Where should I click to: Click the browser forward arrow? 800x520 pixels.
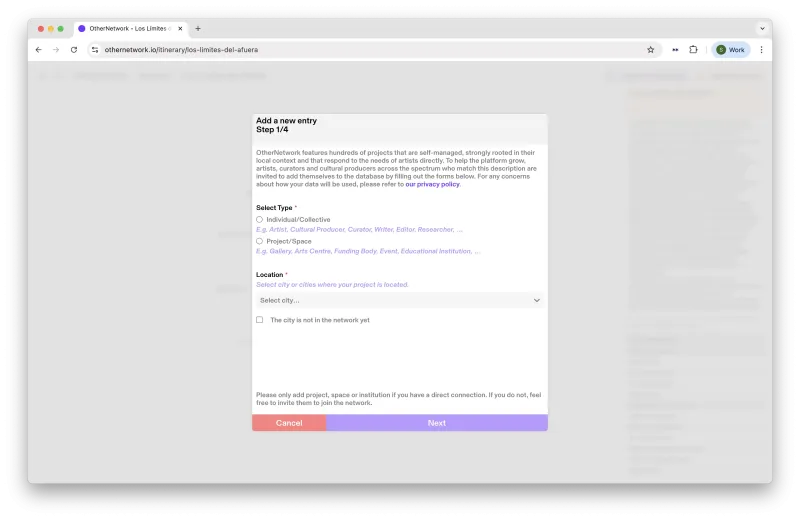pyautogui.click(x=56, y=49)
